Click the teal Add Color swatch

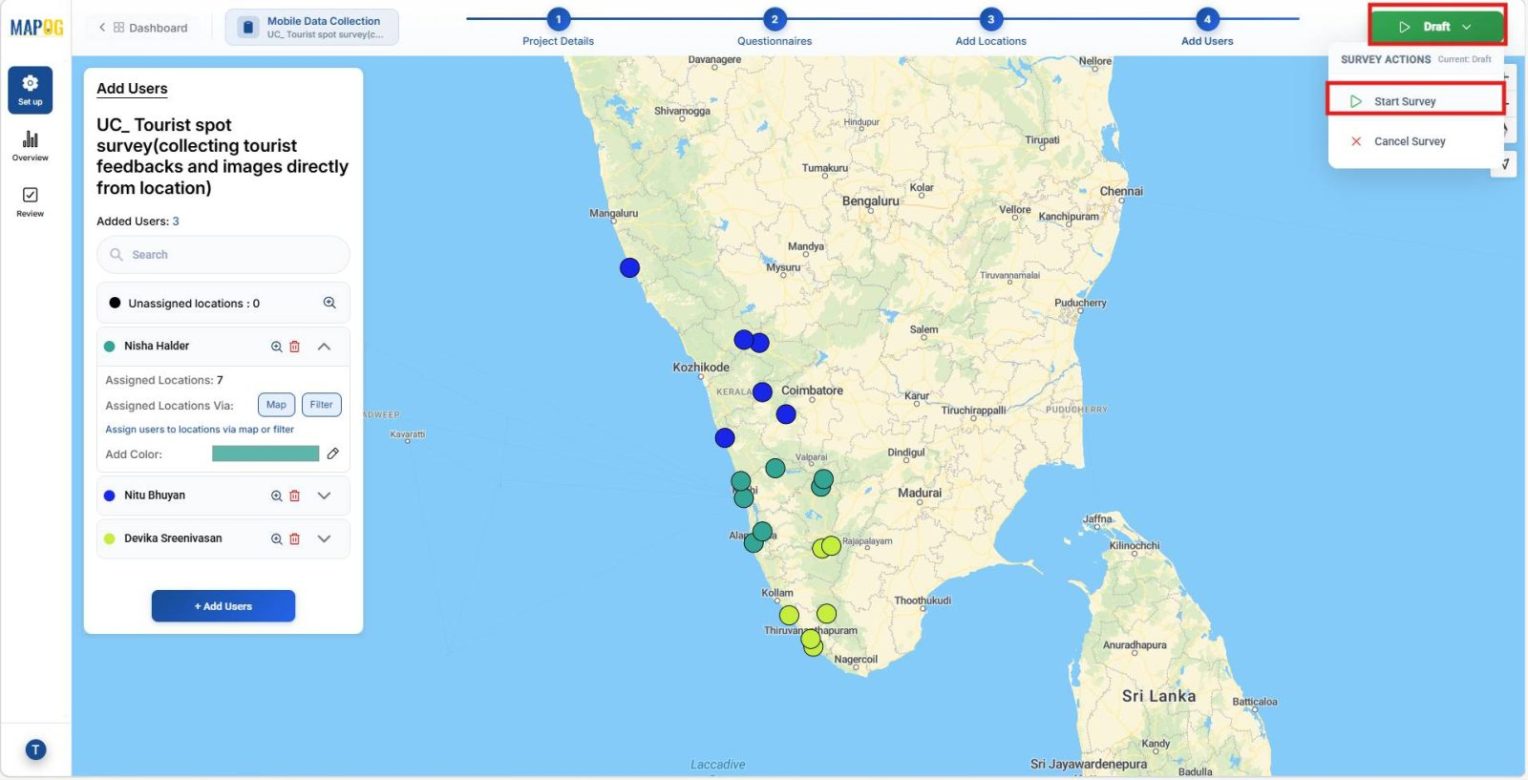(x=265, y=454)
